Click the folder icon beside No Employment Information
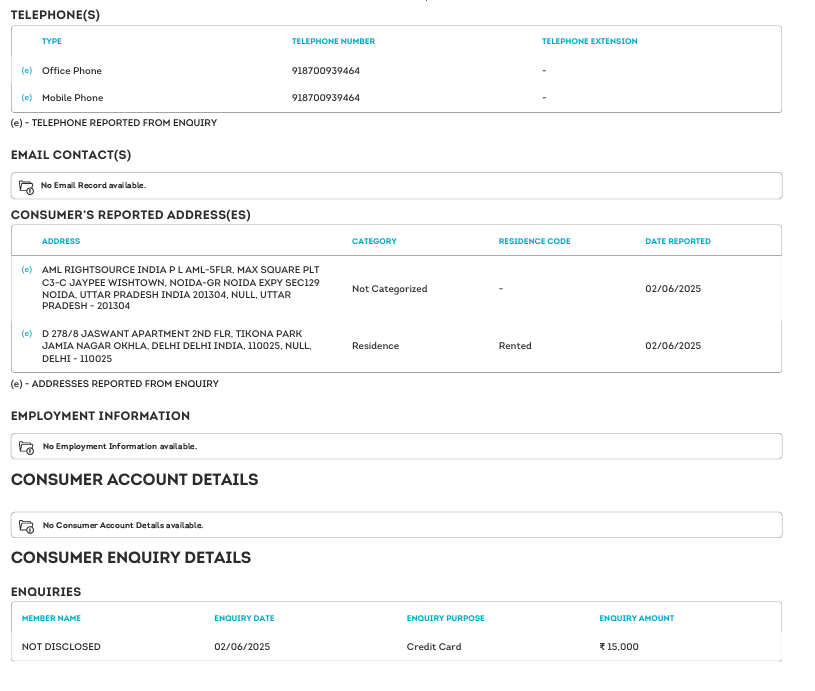Viewport: 815px width, 691px height. (x=27, y=447)
